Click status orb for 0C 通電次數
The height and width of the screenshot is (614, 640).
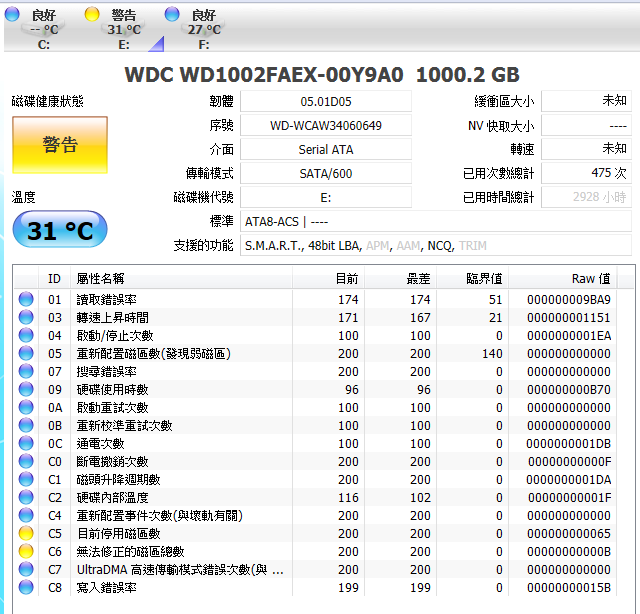tap(26, 443)
